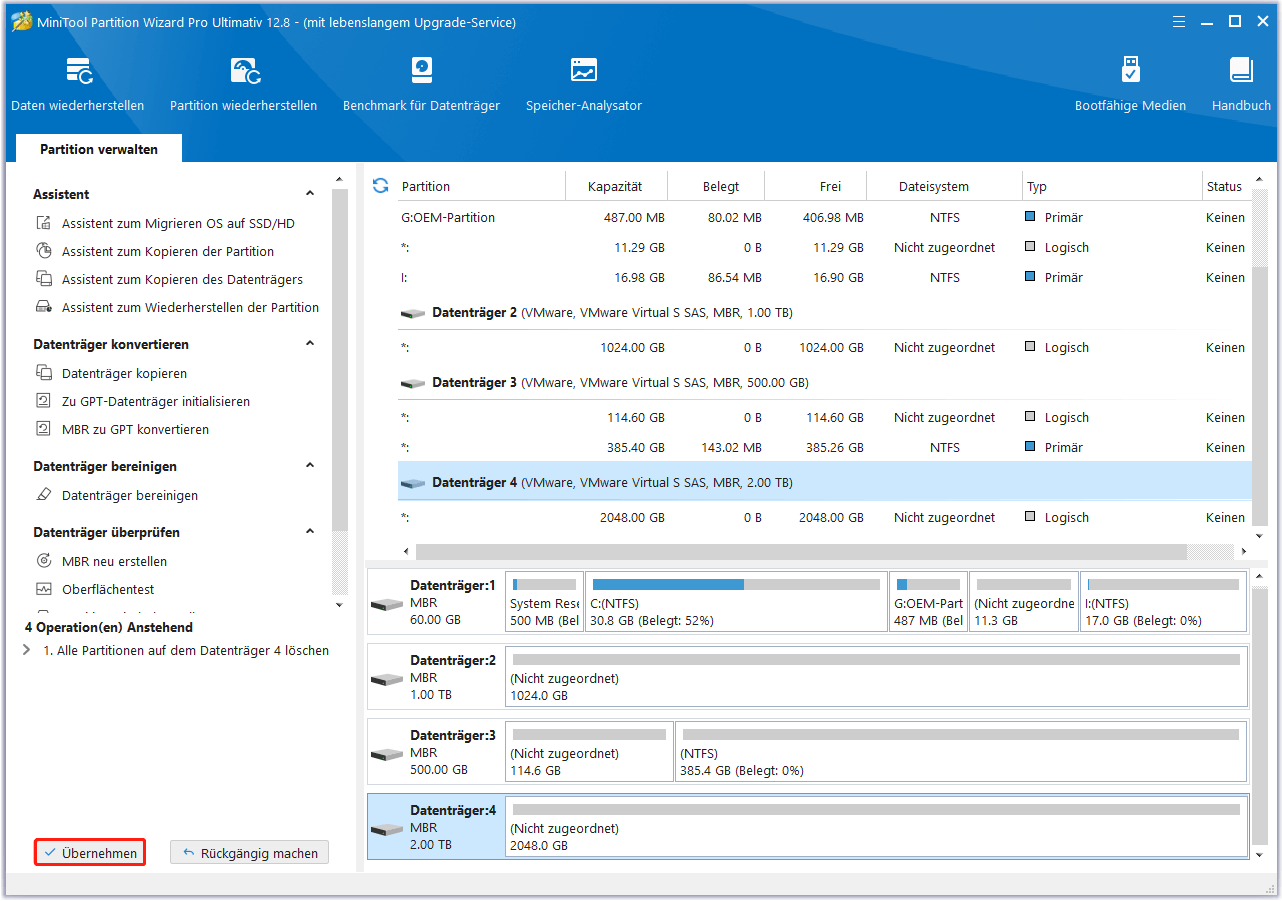Open Speicher-Analysator
Screen dimensions: 1282x901
click(584, 84)
